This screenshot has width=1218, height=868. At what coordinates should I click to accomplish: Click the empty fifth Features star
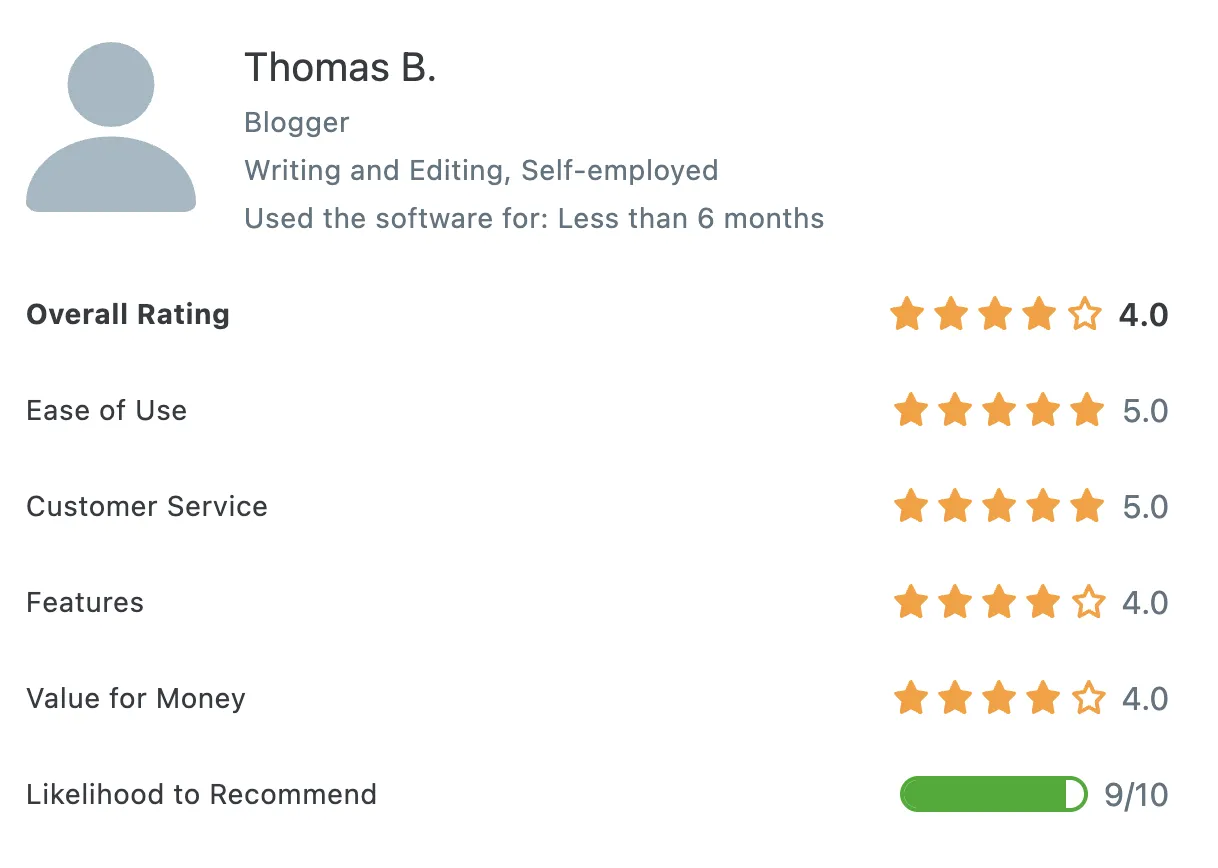tap(1087, 603)
